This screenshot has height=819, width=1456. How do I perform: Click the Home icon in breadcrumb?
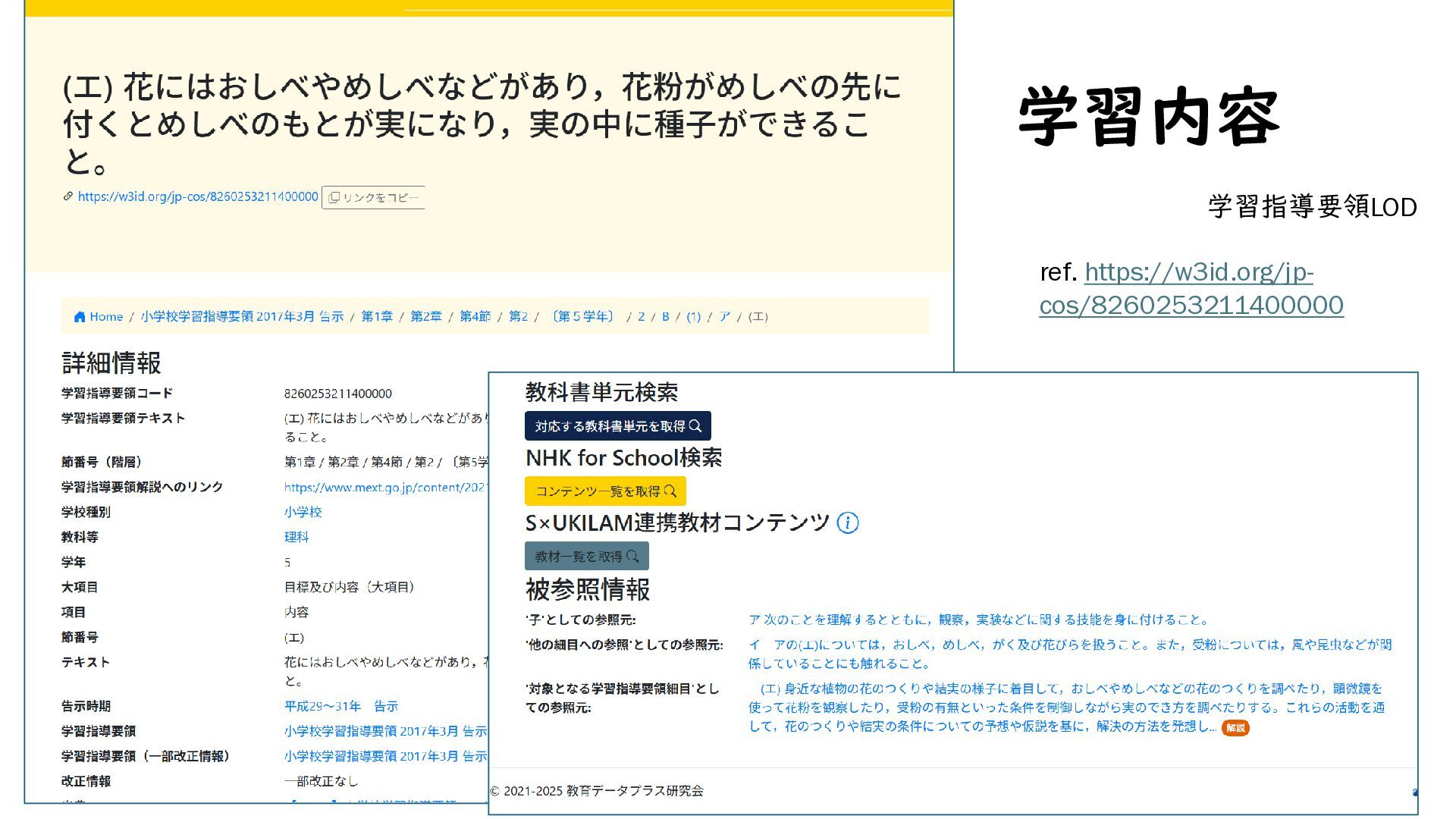tap(80, 317)
